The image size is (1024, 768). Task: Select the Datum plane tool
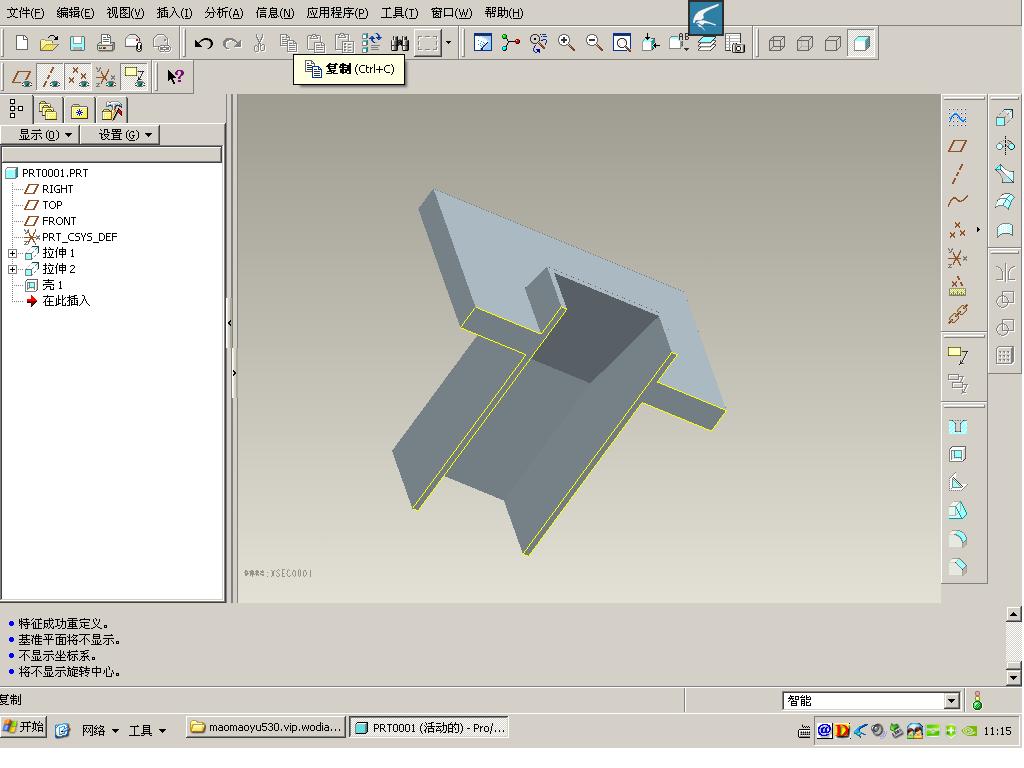pos(957,146)
